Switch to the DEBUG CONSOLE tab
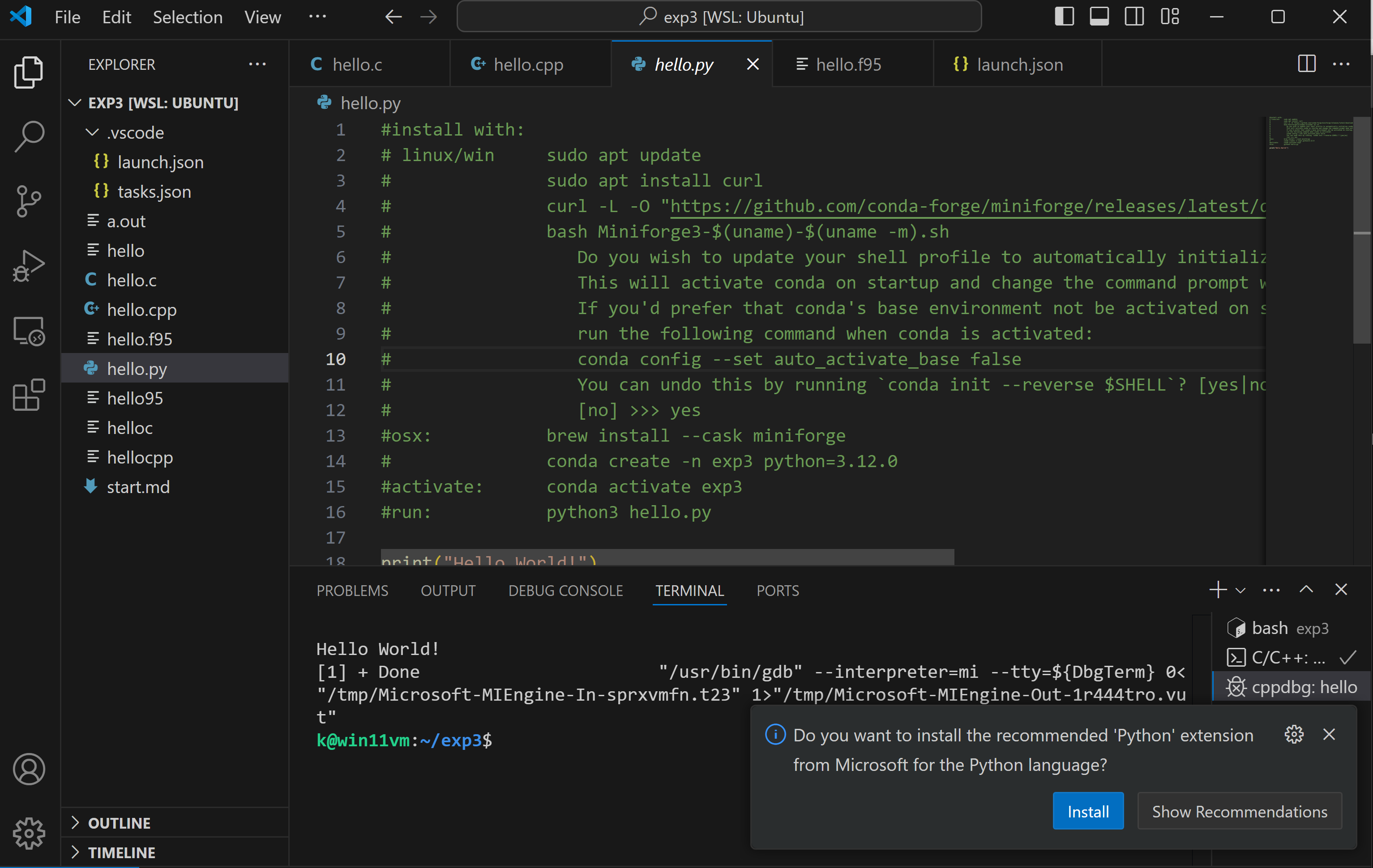This screenshot has height=868, width=1373. 565,591
